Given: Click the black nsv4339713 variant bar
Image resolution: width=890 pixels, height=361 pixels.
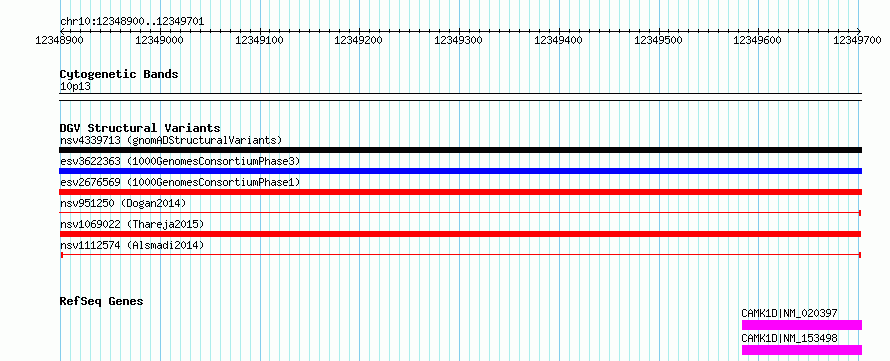Looking at the screenshot, I should click(460, 150).
